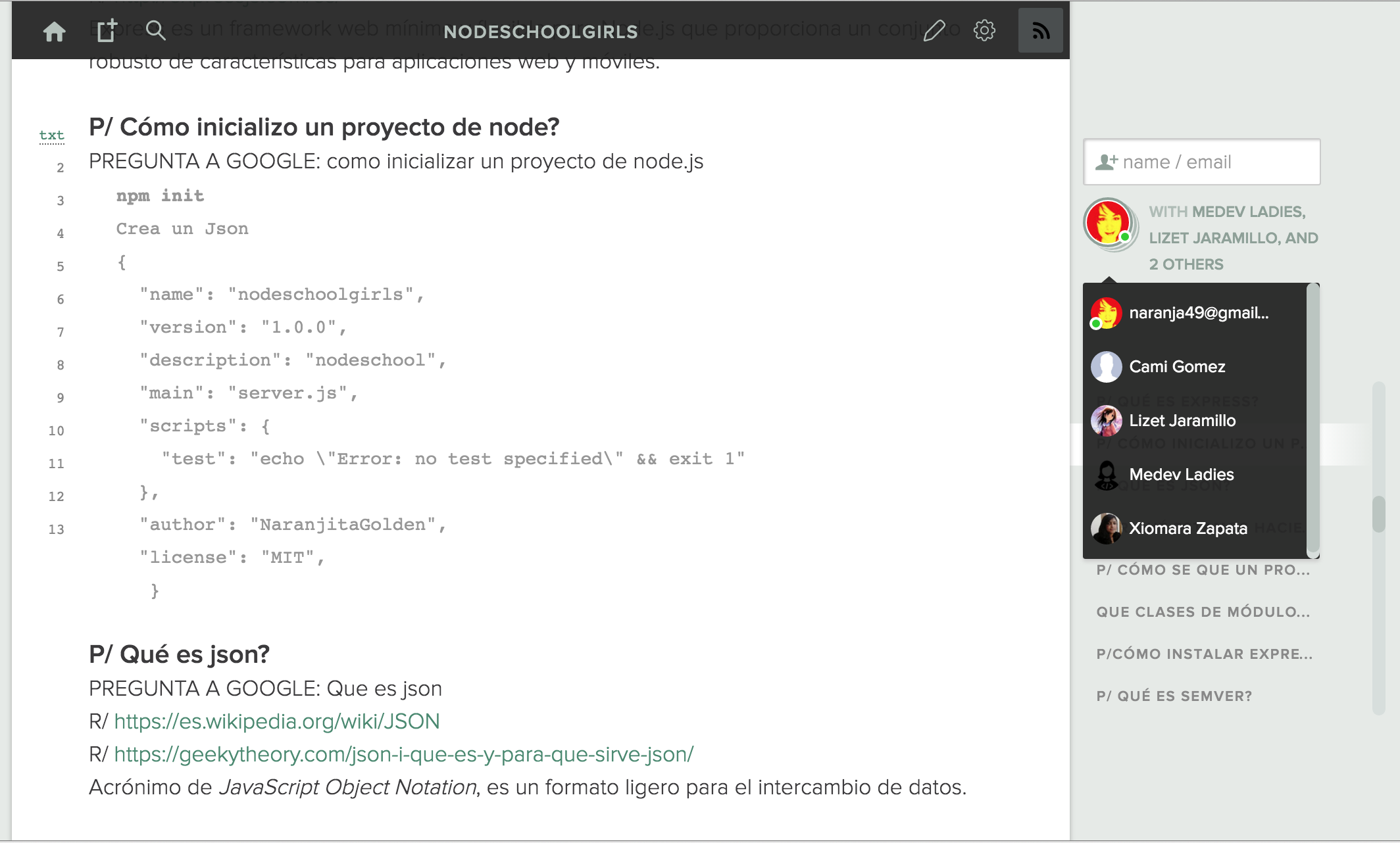Screen dimensions: 1400x843
Task: Create a new pad icon
Action: pyautogui.click(x=107, y=31)
